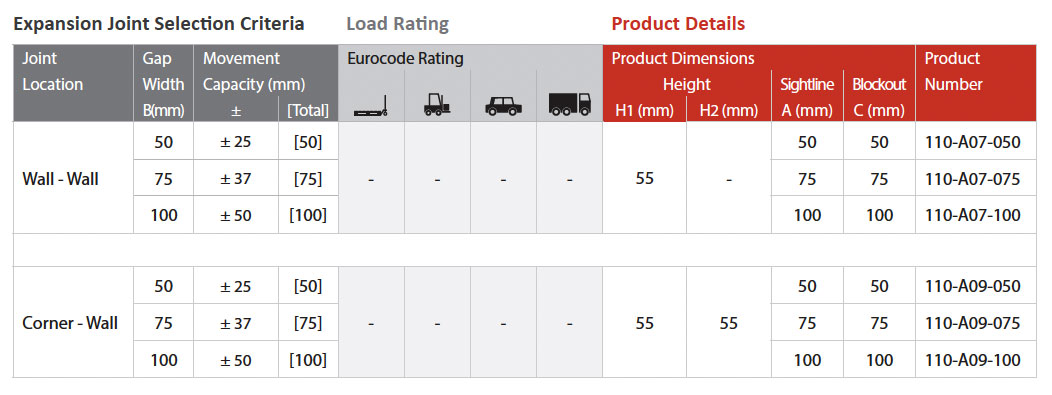Click the Wall - Wall joint location cell
This screenshot has width=1052, height=395.
click(73, 178)
